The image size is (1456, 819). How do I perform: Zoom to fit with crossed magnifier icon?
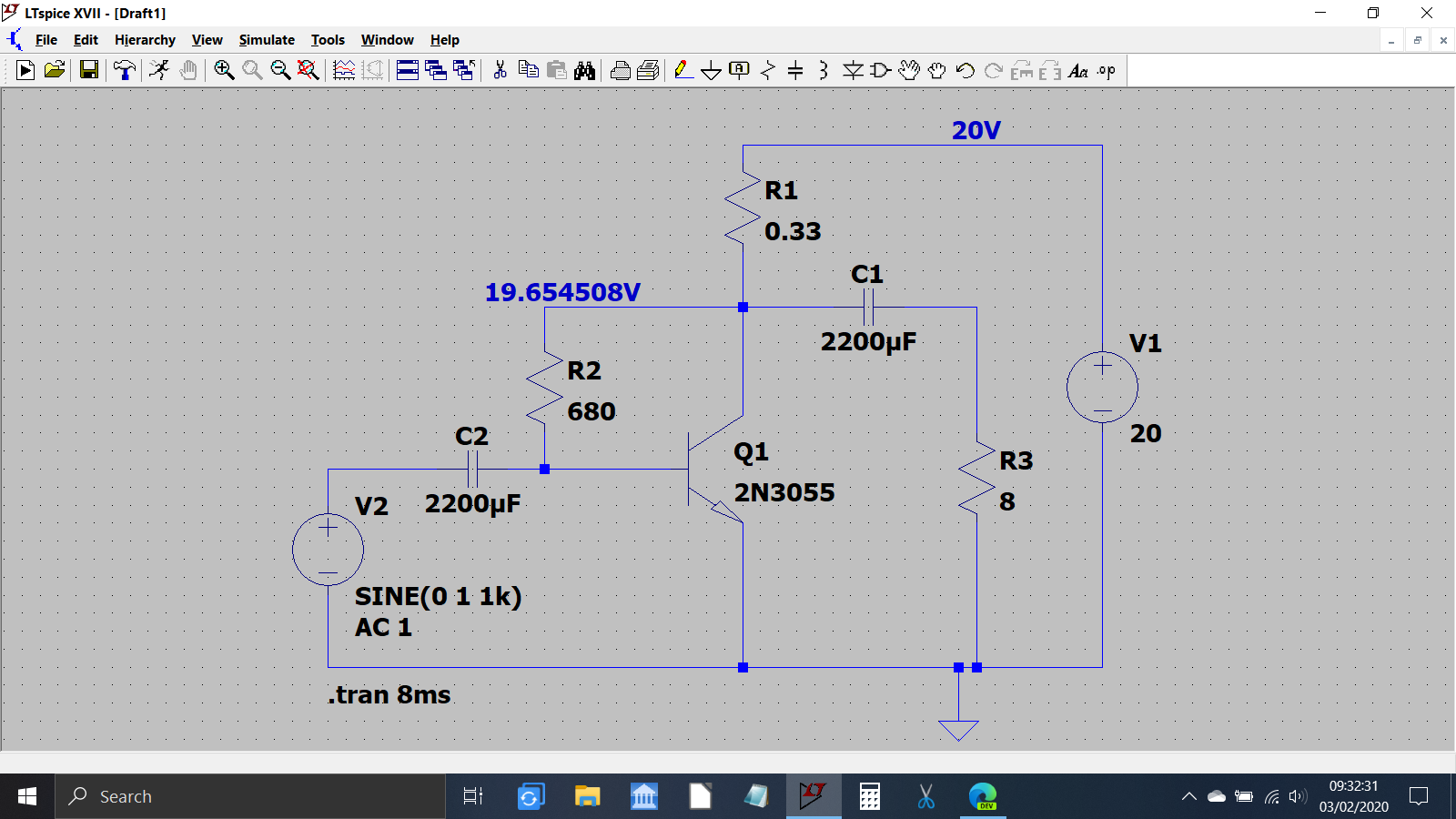[x=308, y=70]
